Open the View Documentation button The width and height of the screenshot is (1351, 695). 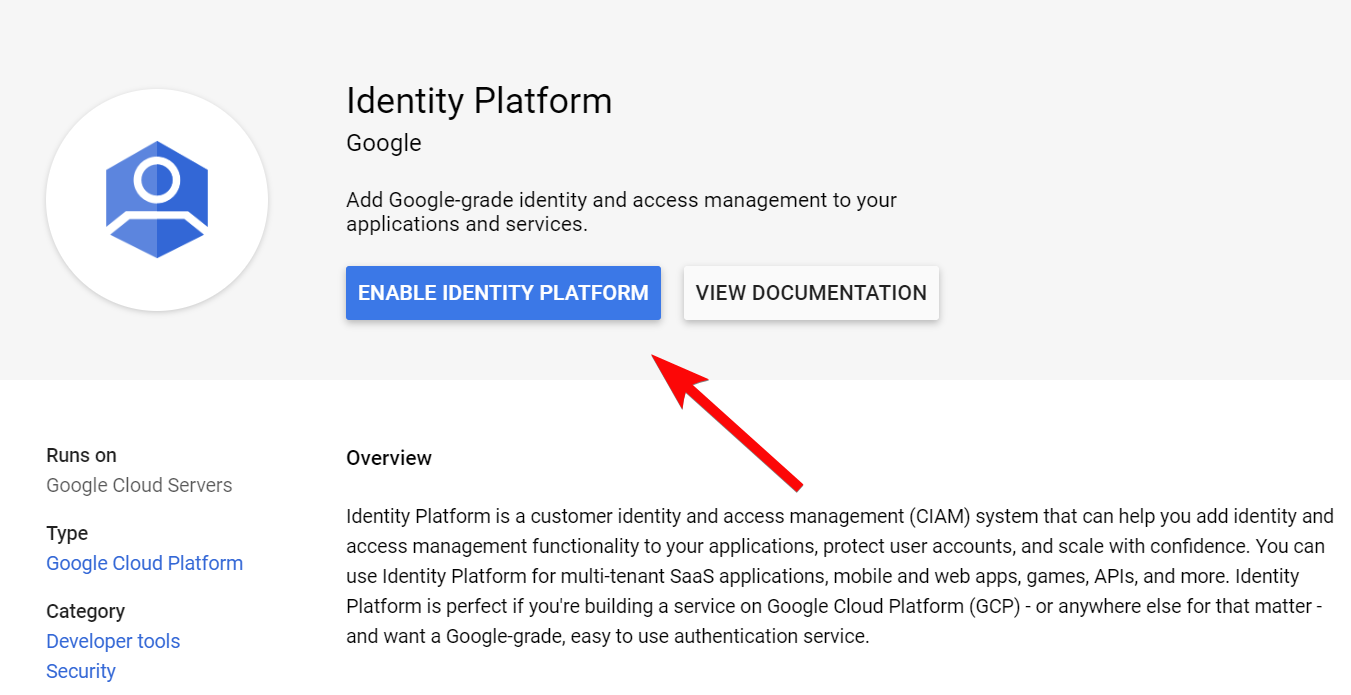pyautogui.click(x=811, y=293)
